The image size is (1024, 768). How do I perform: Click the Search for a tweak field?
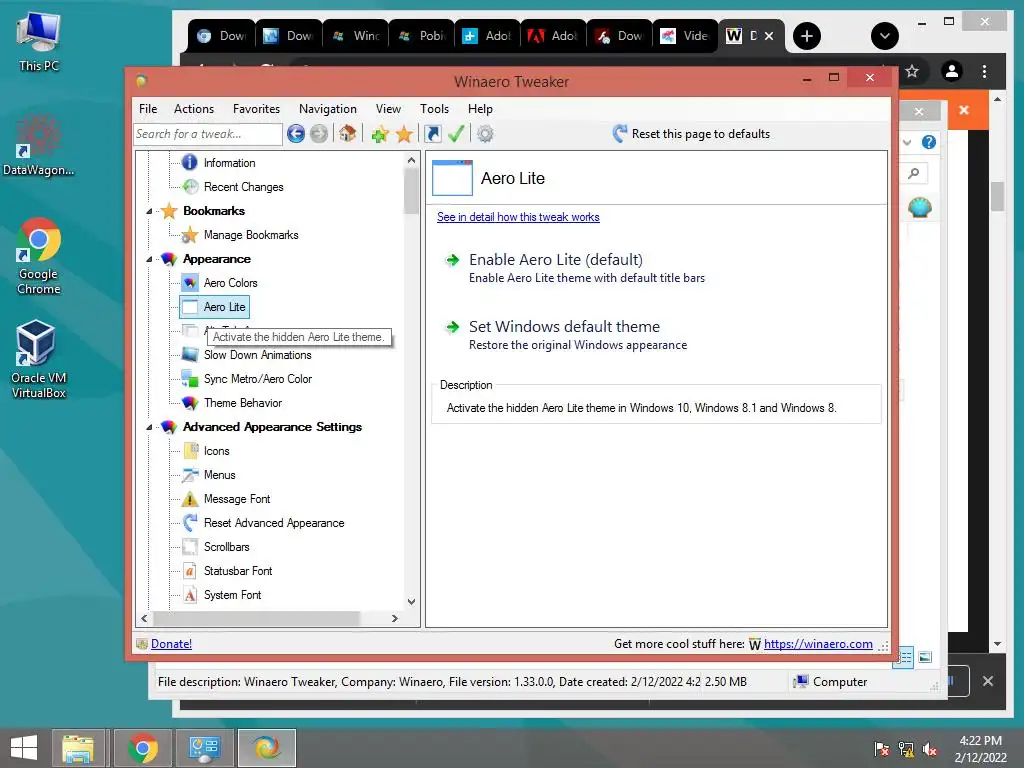point(208,134)
